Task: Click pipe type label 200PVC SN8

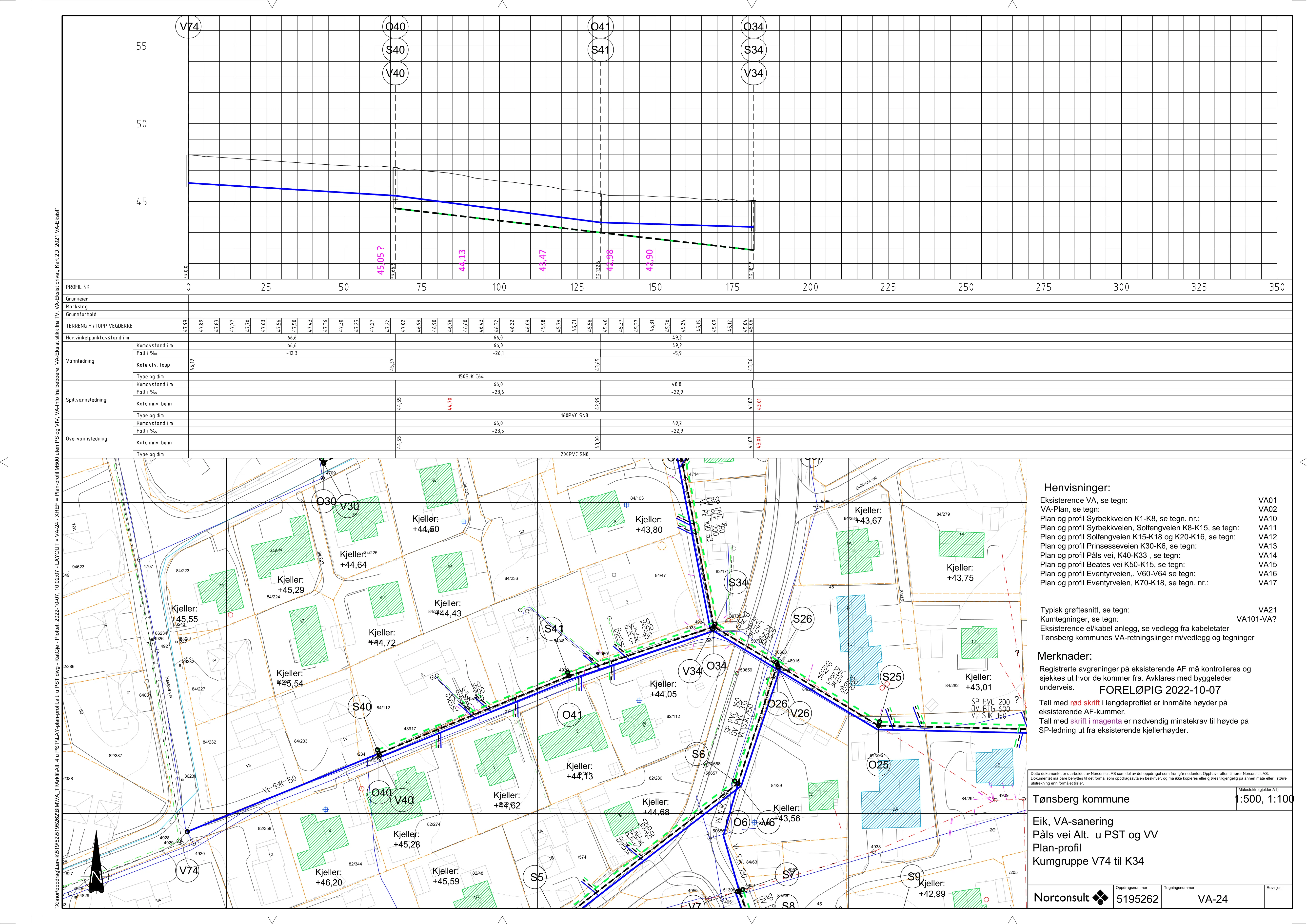Action: pos(574,454)
